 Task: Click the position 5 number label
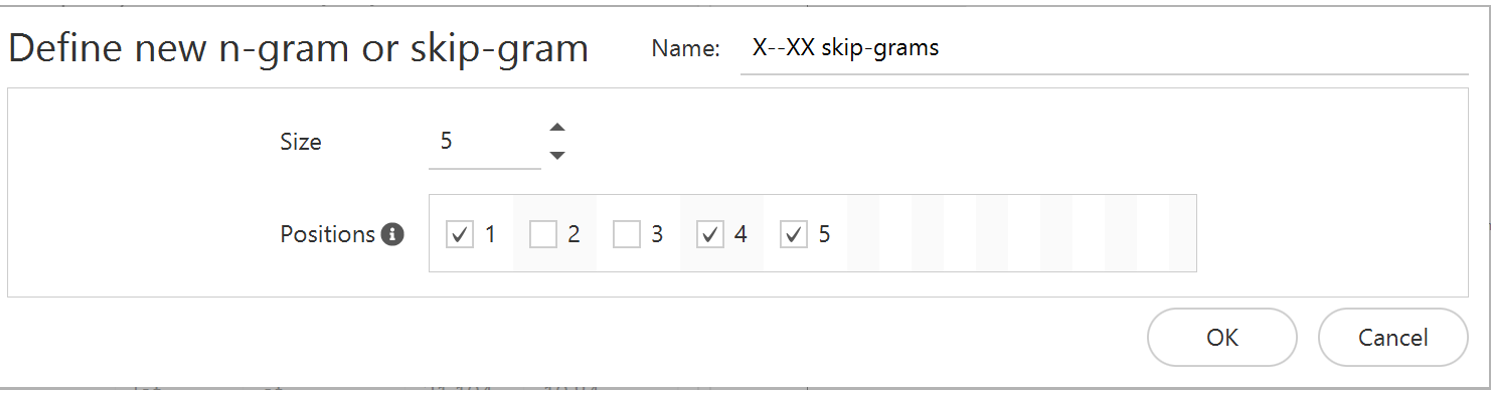coord(824,235)
